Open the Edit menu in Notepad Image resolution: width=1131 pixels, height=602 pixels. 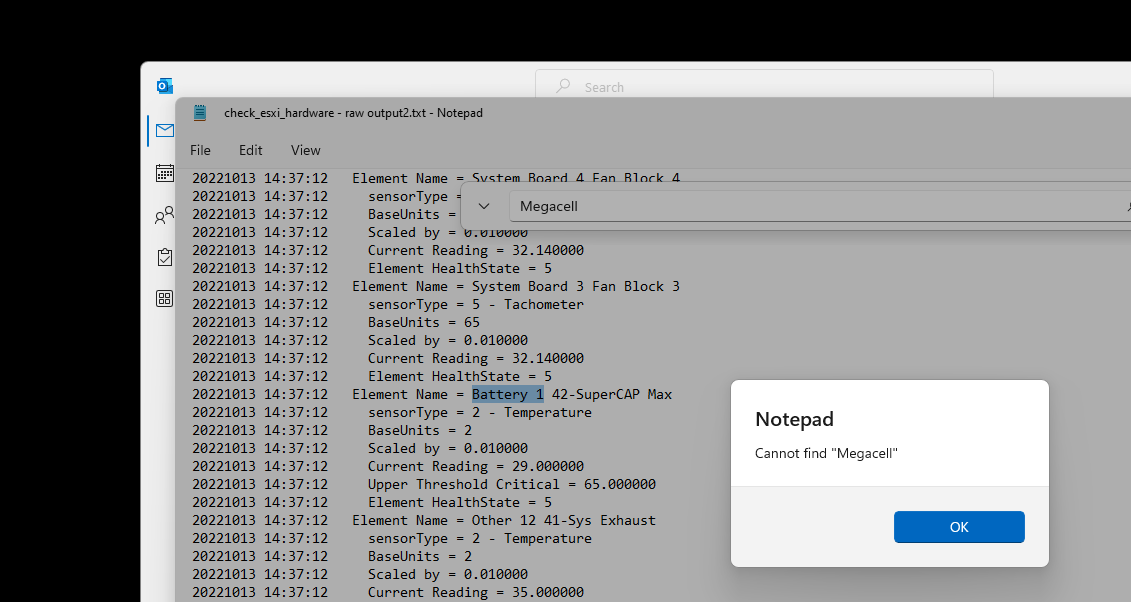tap(250, 150)
